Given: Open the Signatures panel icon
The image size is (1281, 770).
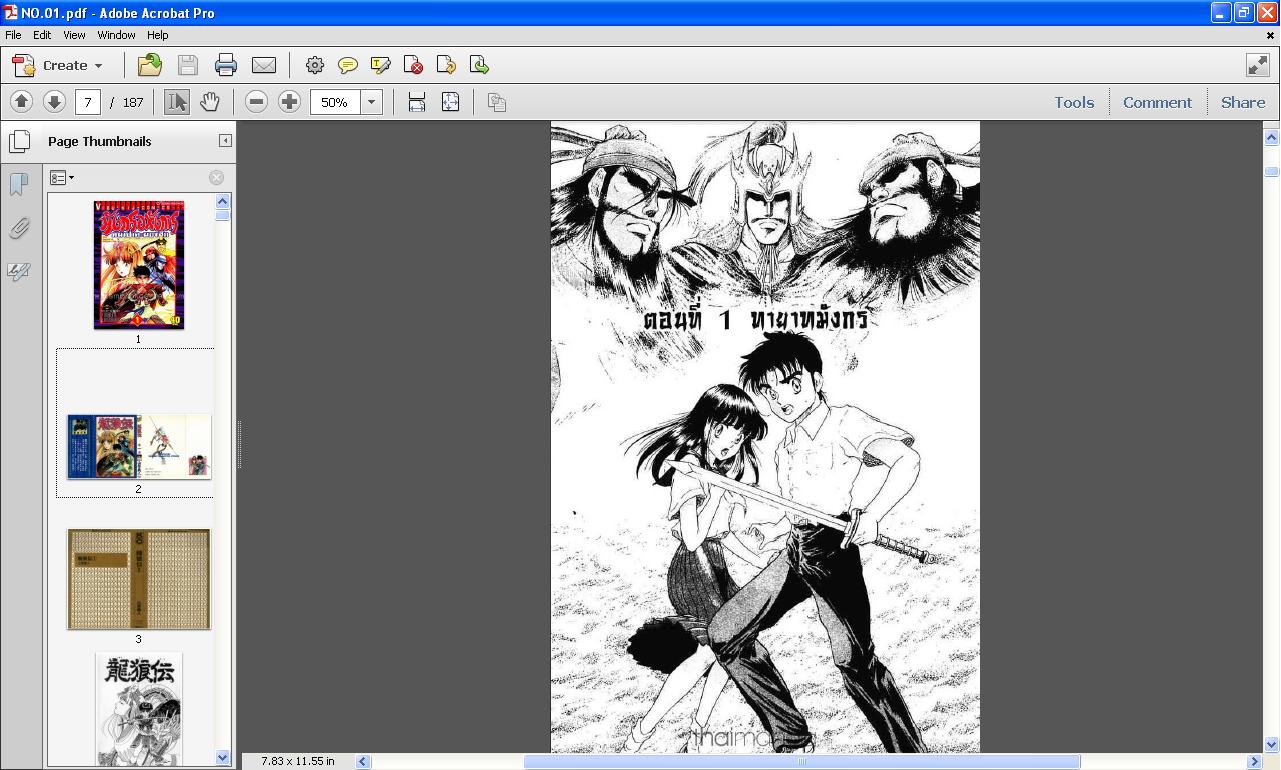Looking at the screenshot, I should (x=19, y=271).
